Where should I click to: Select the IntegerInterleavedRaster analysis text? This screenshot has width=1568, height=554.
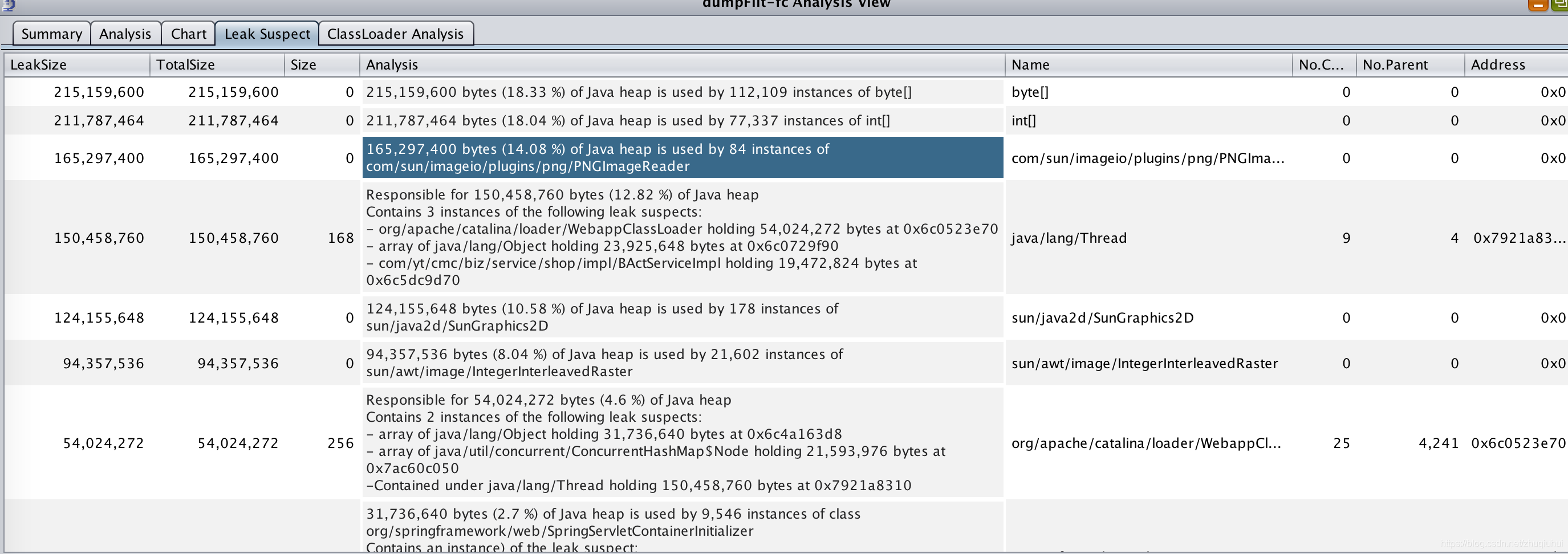[683, 363]
